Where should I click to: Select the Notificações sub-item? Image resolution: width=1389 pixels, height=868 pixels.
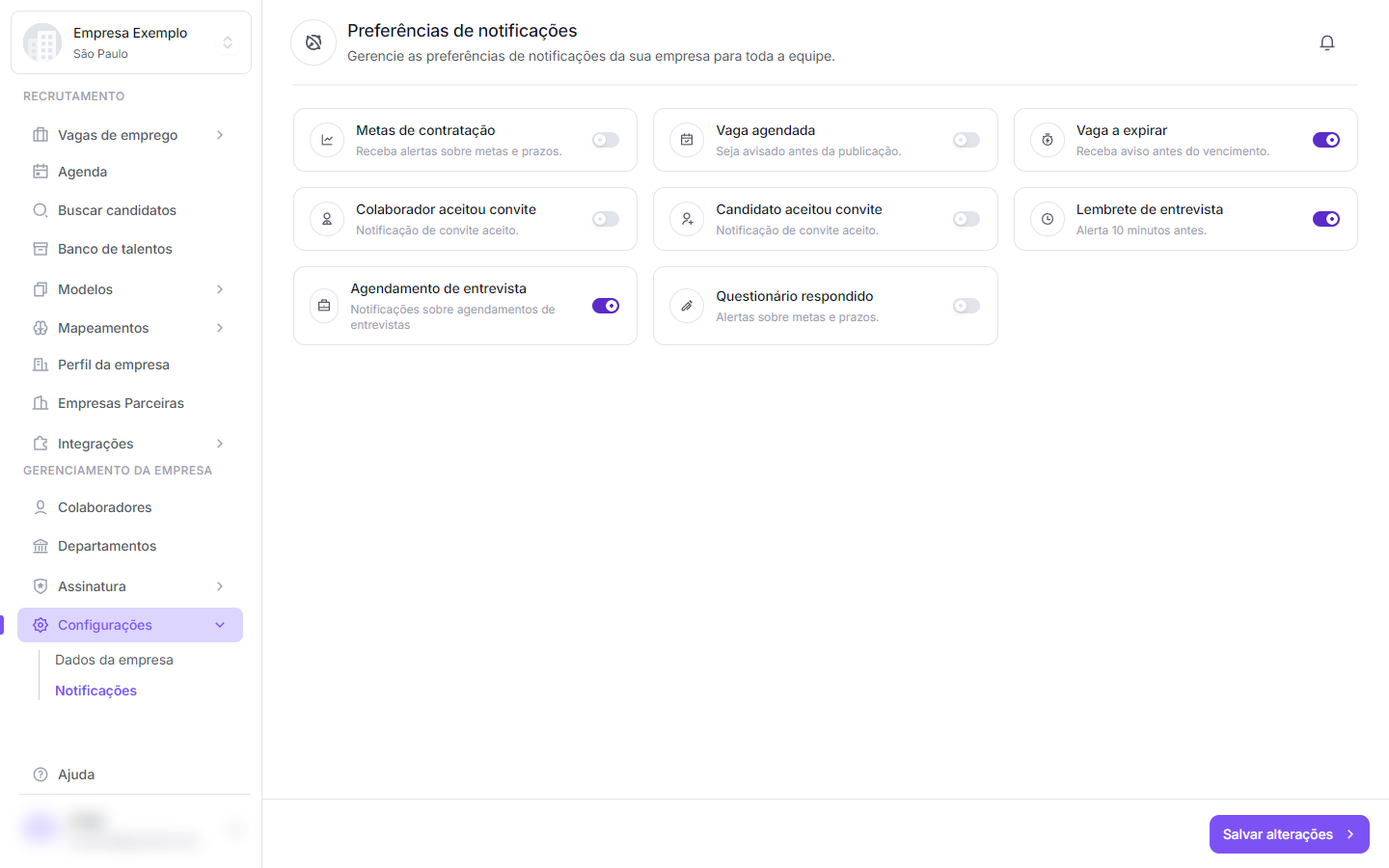click(x=95, y=691)
